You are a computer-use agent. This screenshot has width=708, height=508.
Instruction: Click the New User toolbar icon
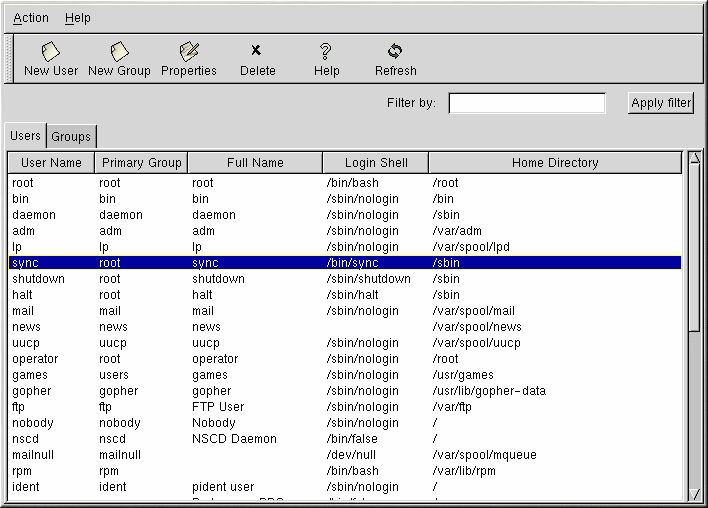coord(51,59)
